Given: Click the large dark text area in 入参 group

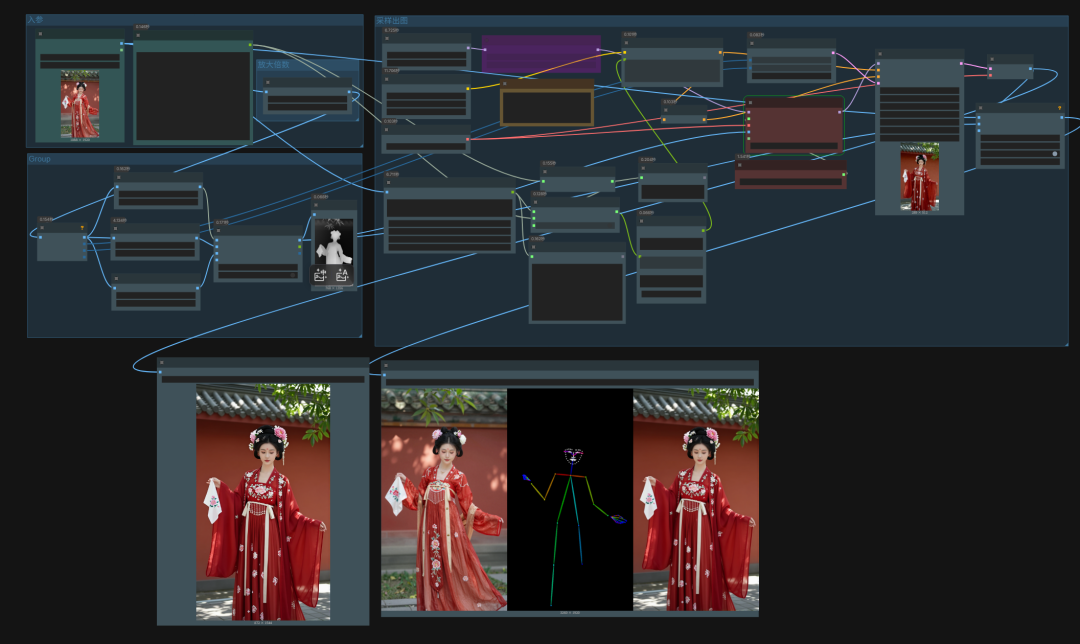Looking at the screenshot, I should tap(193, 96).
